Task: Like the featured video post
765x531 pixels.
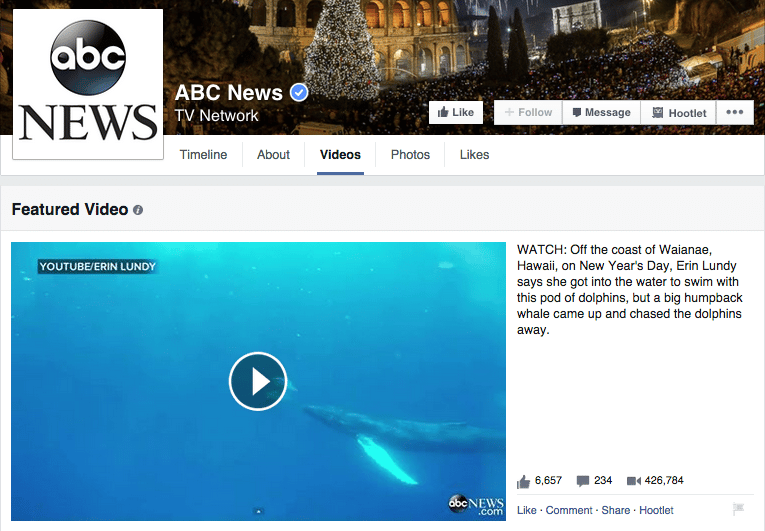Action: (526, 510)
